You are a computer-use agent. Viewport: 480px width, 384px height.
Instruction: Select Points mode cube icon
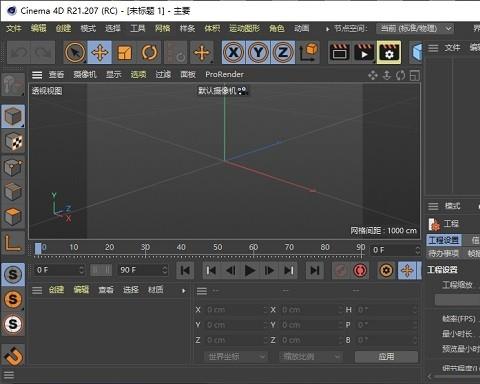(13, 166)
